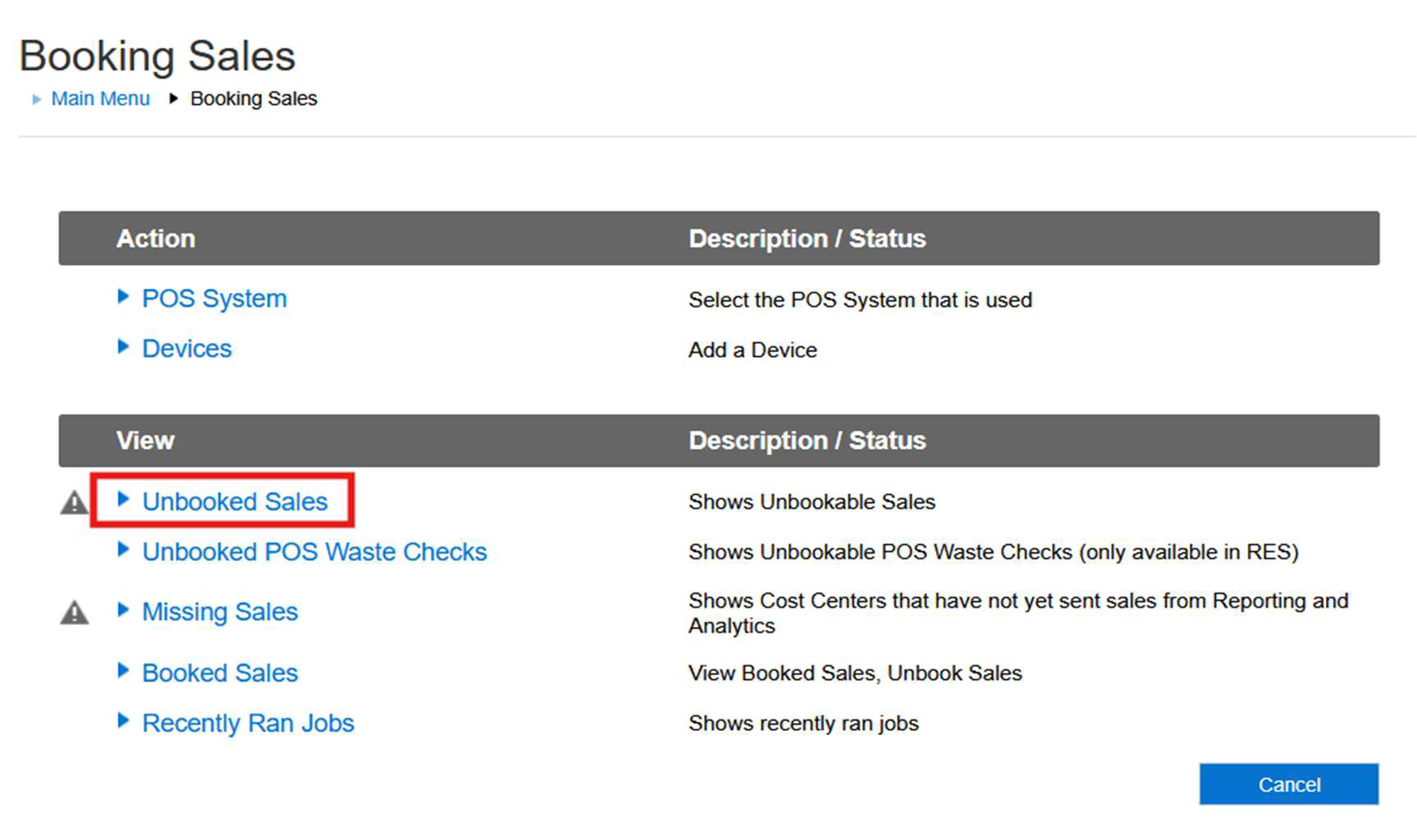
Task: Click the arrow bullet before Devices
Action: click(x=123, y=347)
